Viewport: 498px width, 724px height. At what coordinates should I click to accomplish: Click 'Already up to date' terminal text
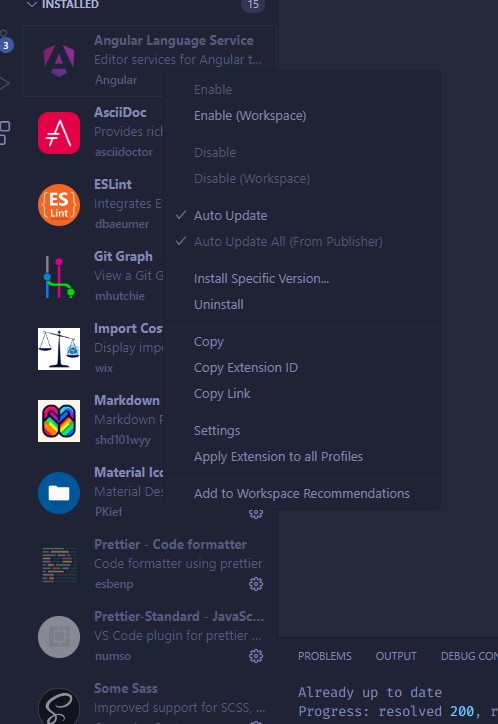pos(370,692)
